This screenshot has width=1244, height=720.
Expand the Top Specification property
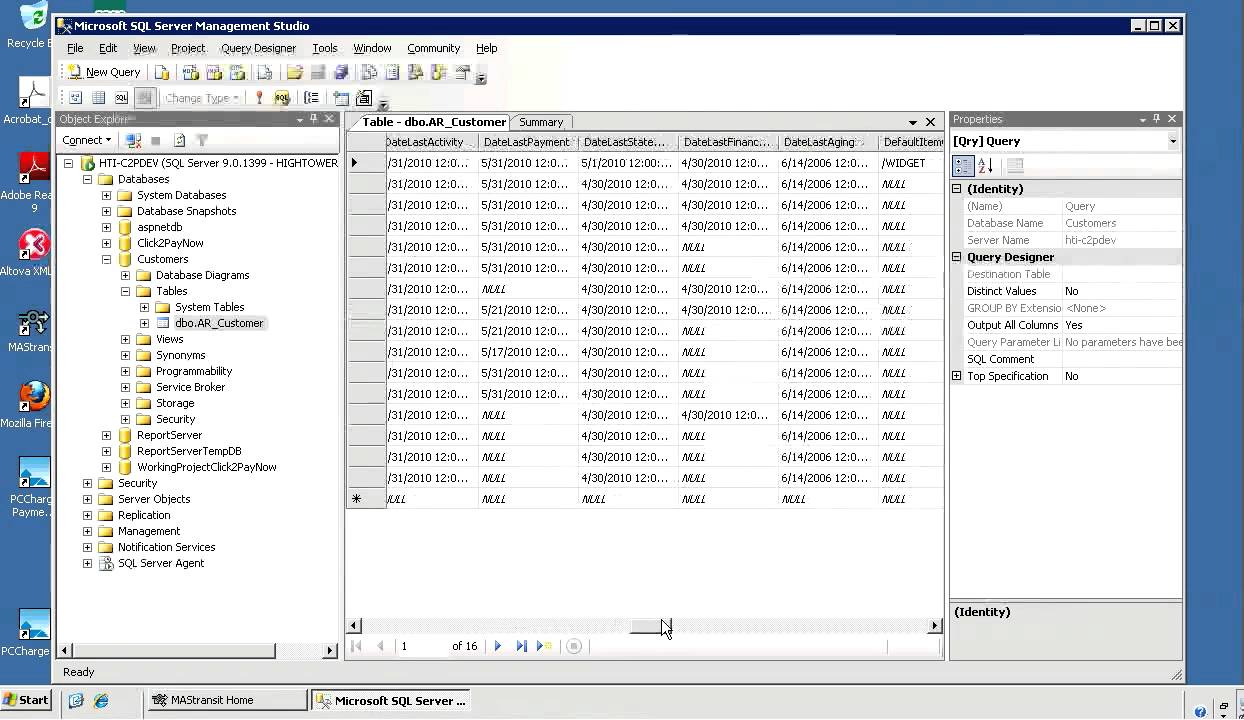pyautogui.click(x=957, y=376)
